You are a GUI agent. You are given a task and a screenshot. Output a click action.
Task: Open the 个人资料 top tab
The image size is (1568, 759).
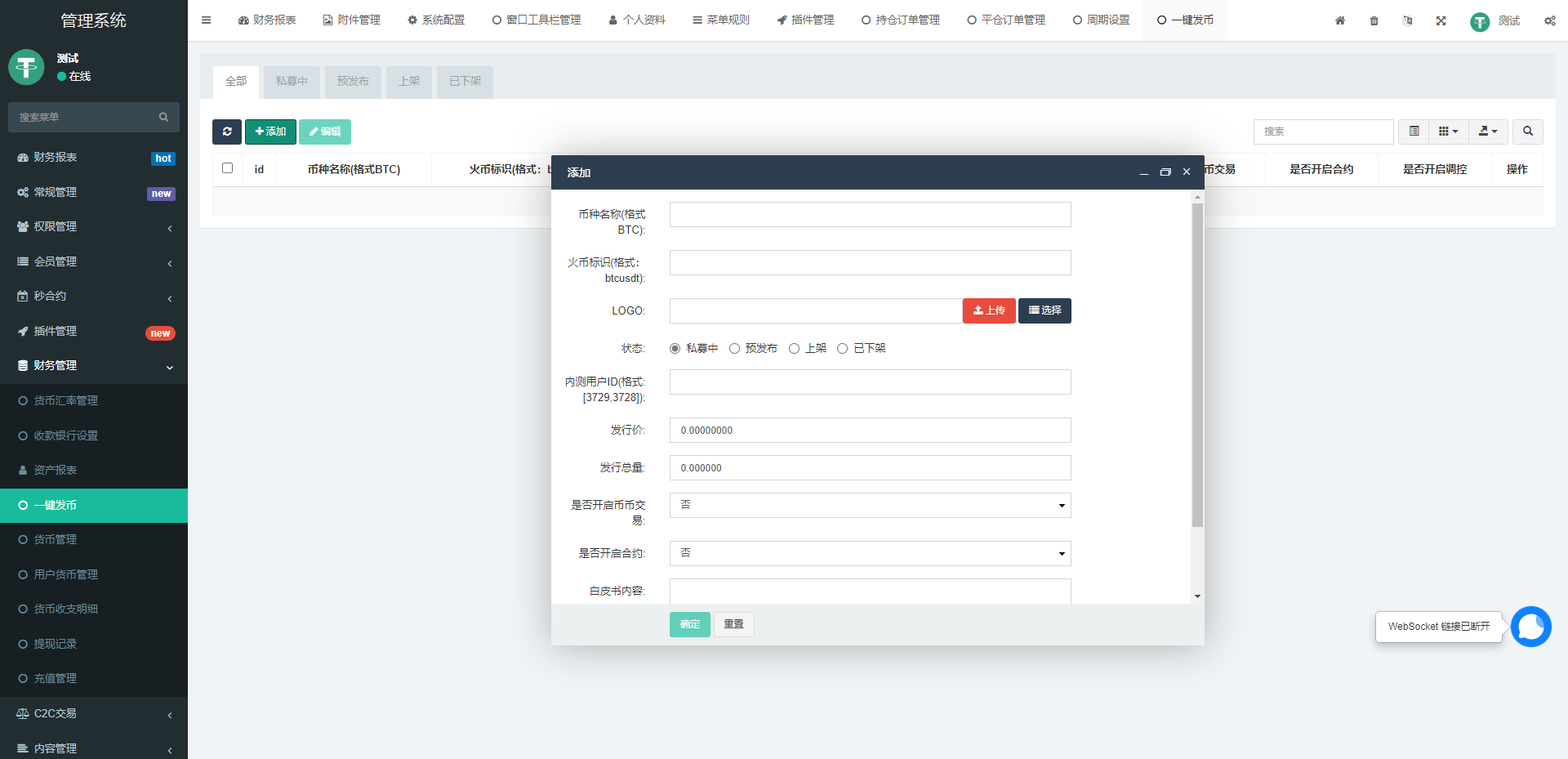637,20
